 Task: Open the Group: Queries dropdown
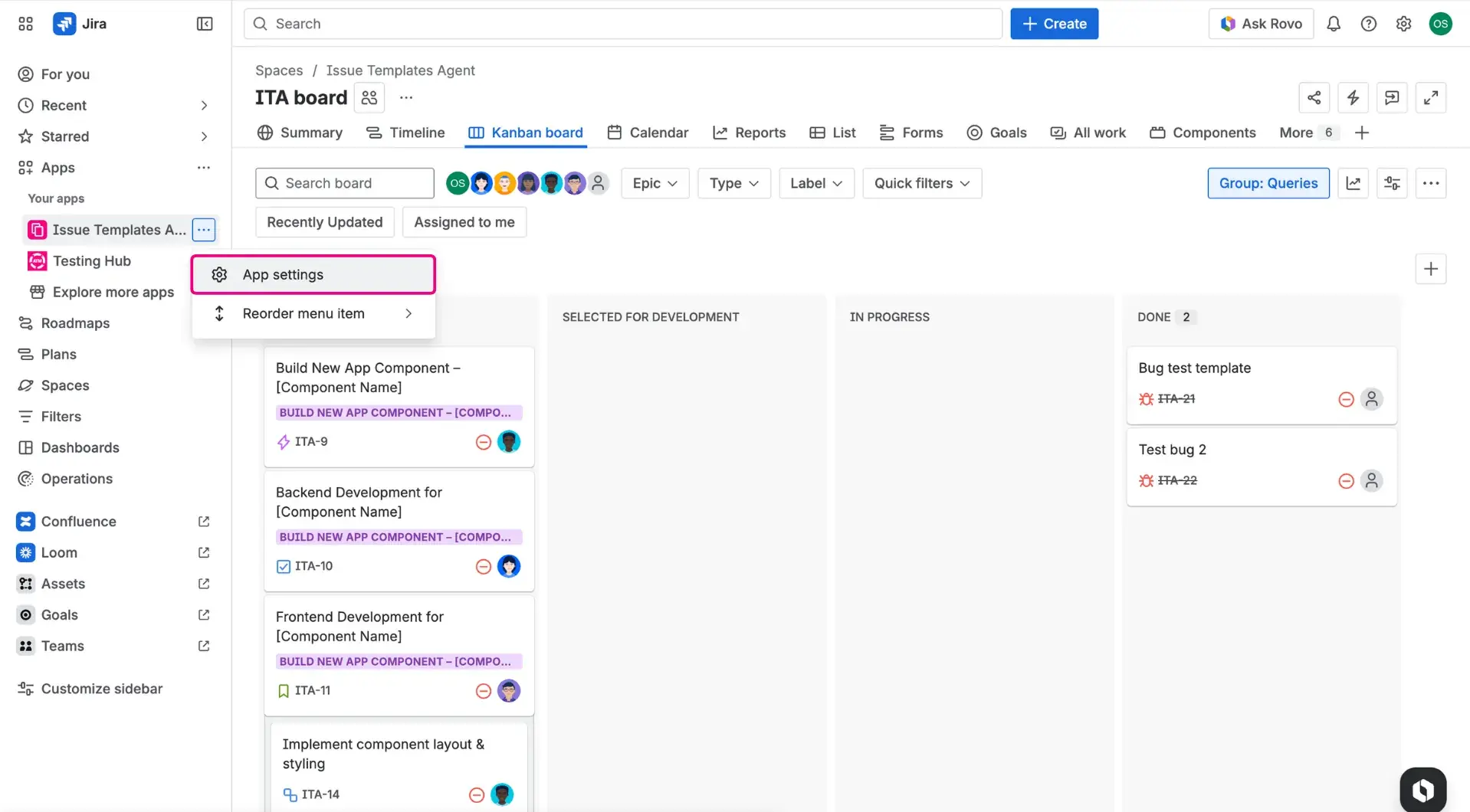point(1268,183)
